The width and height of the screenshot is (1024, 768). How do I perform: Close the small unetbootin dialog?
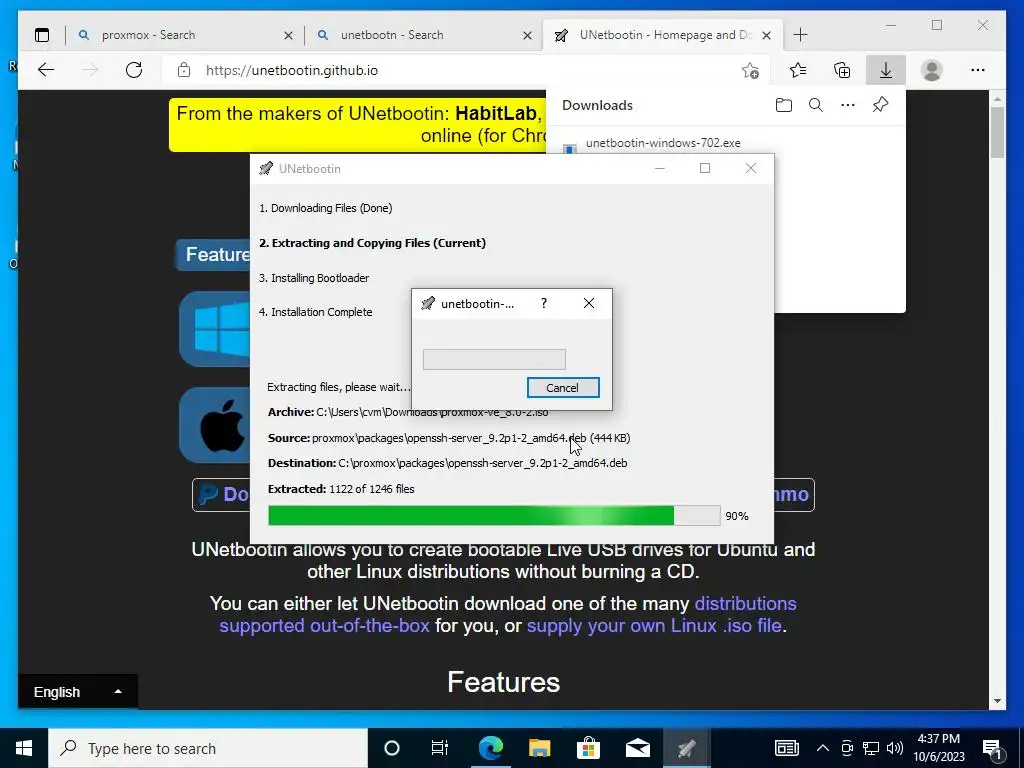588,304
